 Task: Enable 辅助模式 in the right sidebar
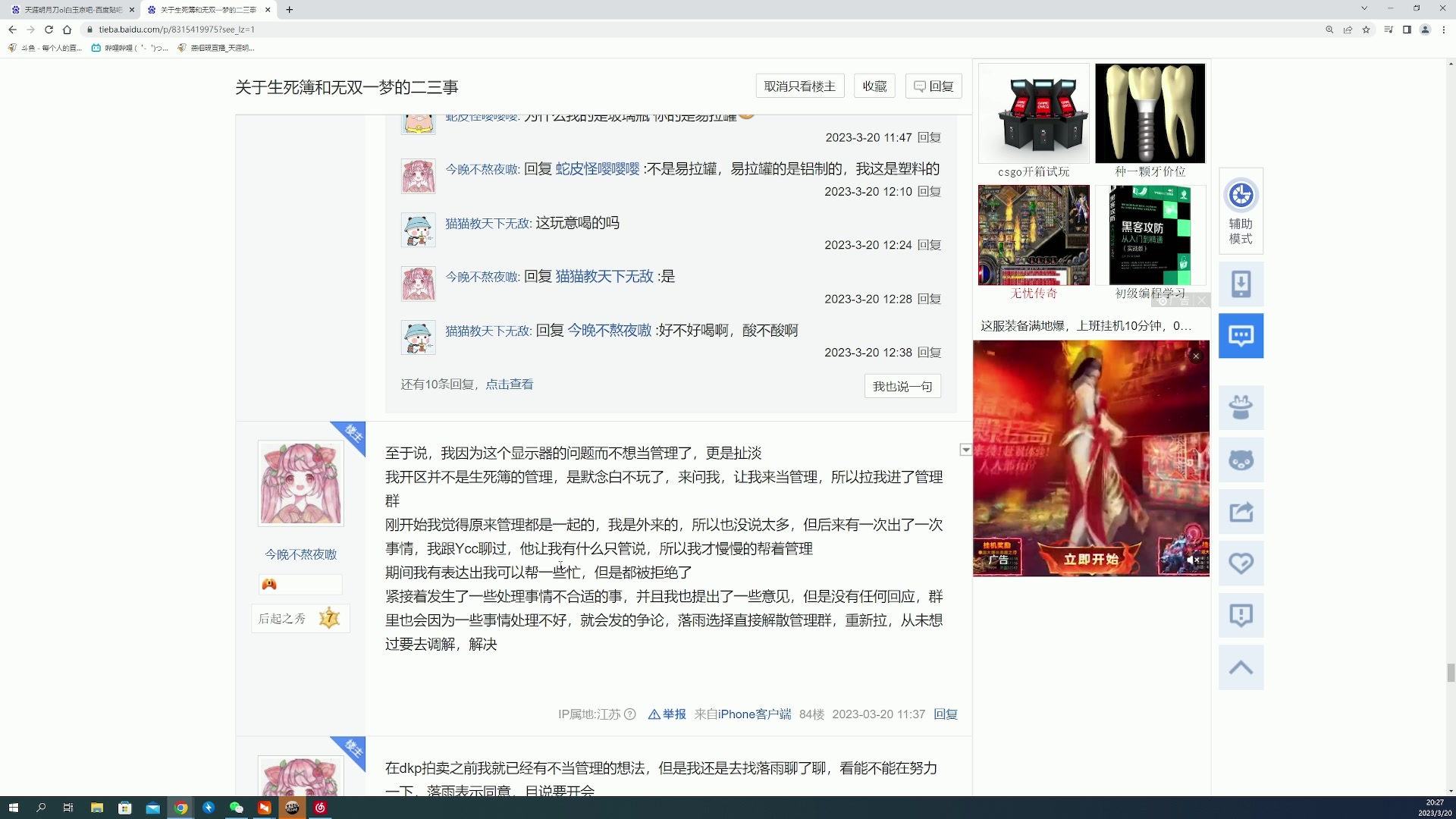point(1241,212)
